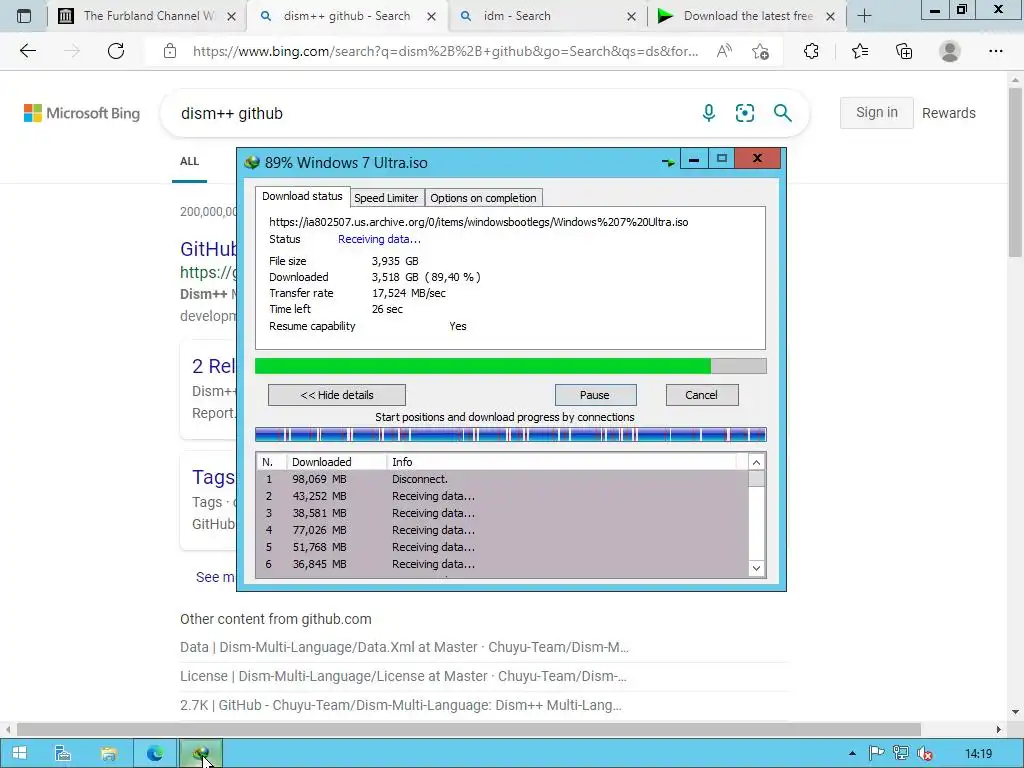Viewport: 1024px width, 768px height.
Task: Select connection row 1 Disconnect
Action: 502,479
